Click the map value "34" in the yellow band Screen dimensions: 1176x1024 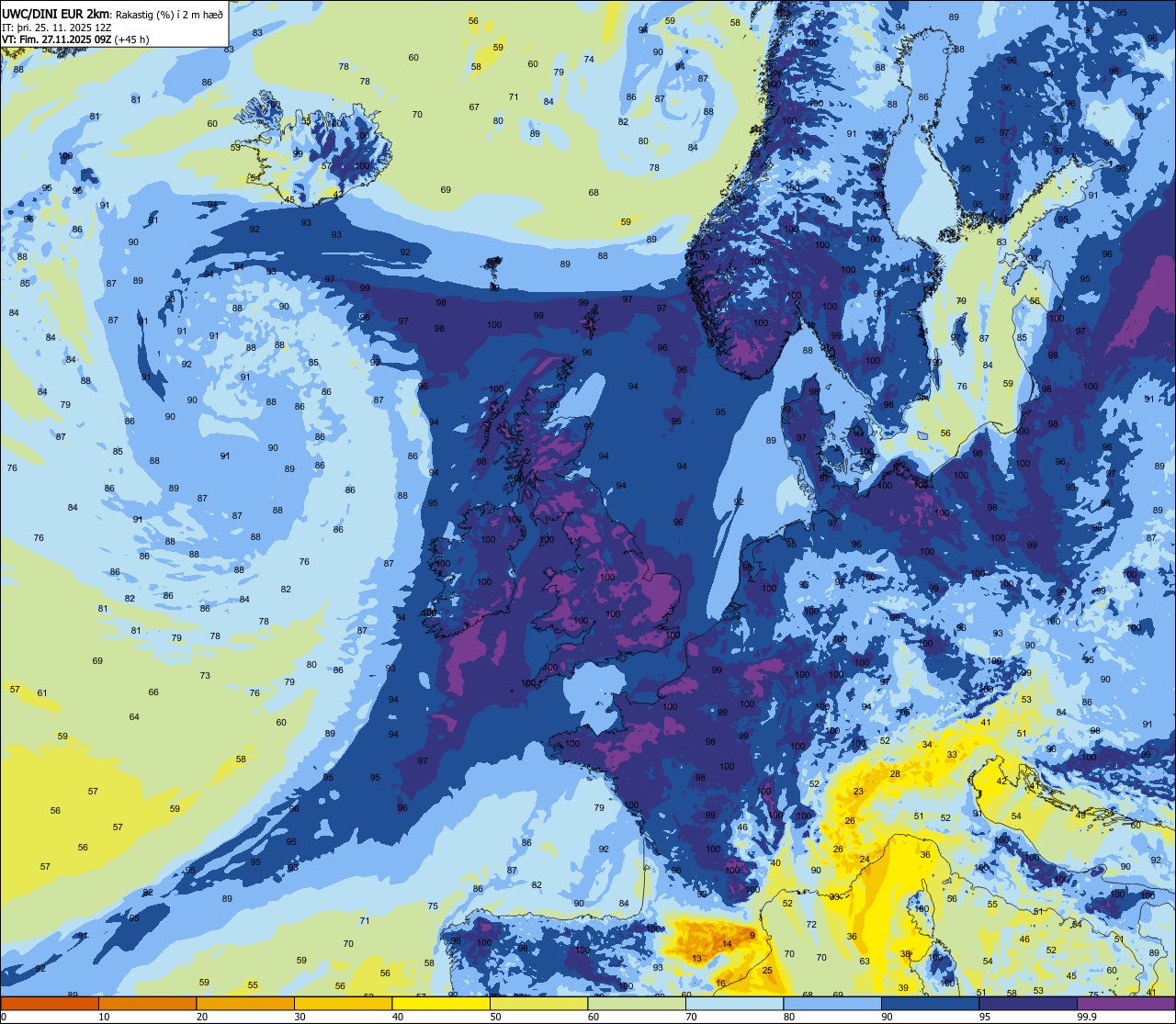click(927, 744)
